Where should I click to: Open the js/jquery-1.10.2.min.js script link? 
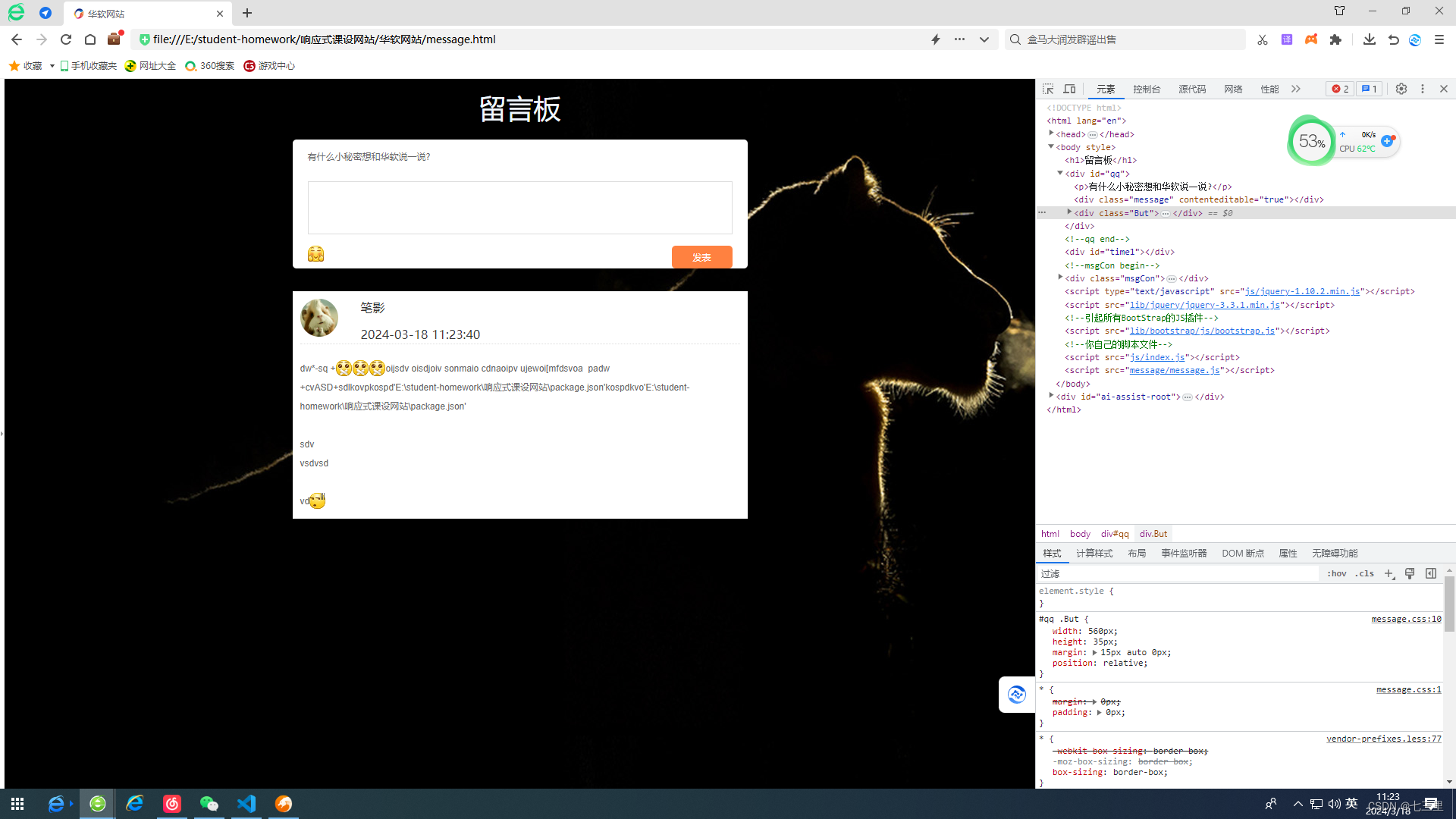tap(1302, 291)
